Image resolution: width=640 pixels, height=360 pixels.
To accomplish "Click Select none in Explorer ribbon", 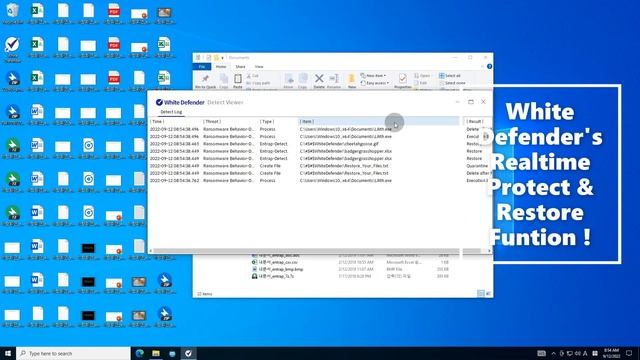I will tap(452, 83).
